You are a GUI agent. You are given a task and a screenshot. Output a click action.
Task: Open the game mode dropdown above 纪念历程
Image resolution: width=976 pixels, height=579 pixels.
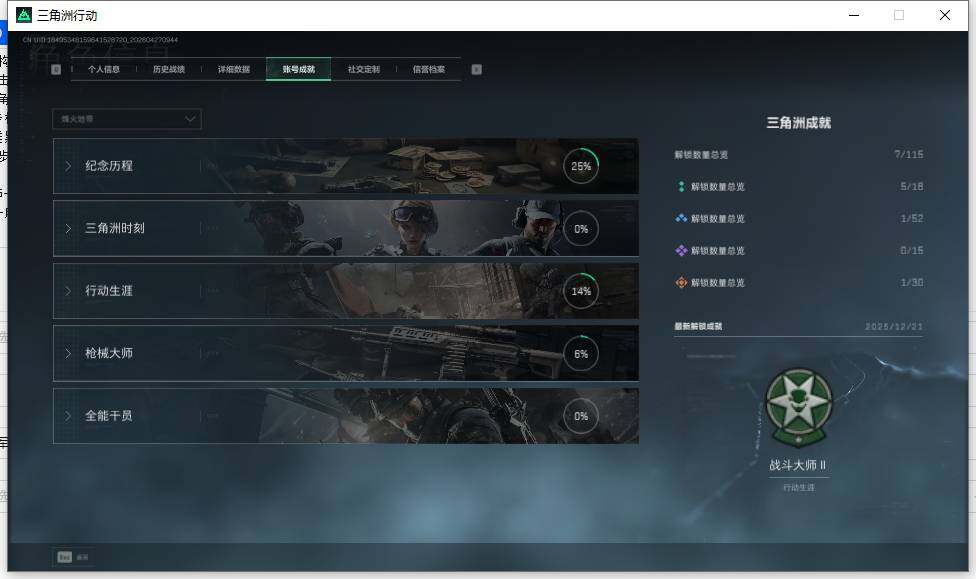coord(127,119)
